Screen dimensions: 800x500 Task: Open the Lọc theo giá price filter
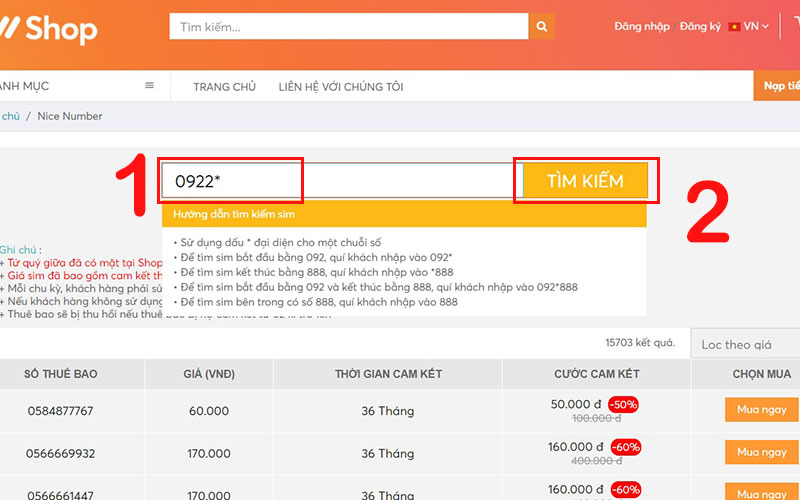click(x=745, y=344)
